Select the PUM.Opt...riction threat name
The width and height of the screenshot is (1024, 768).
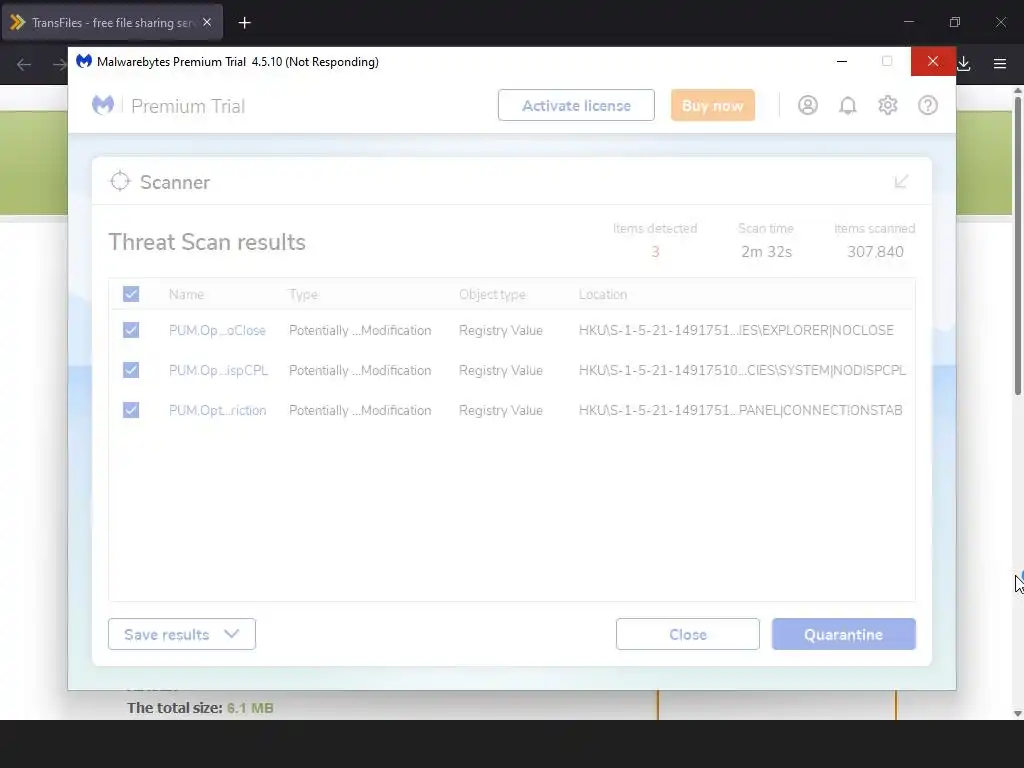click(217, 410)
